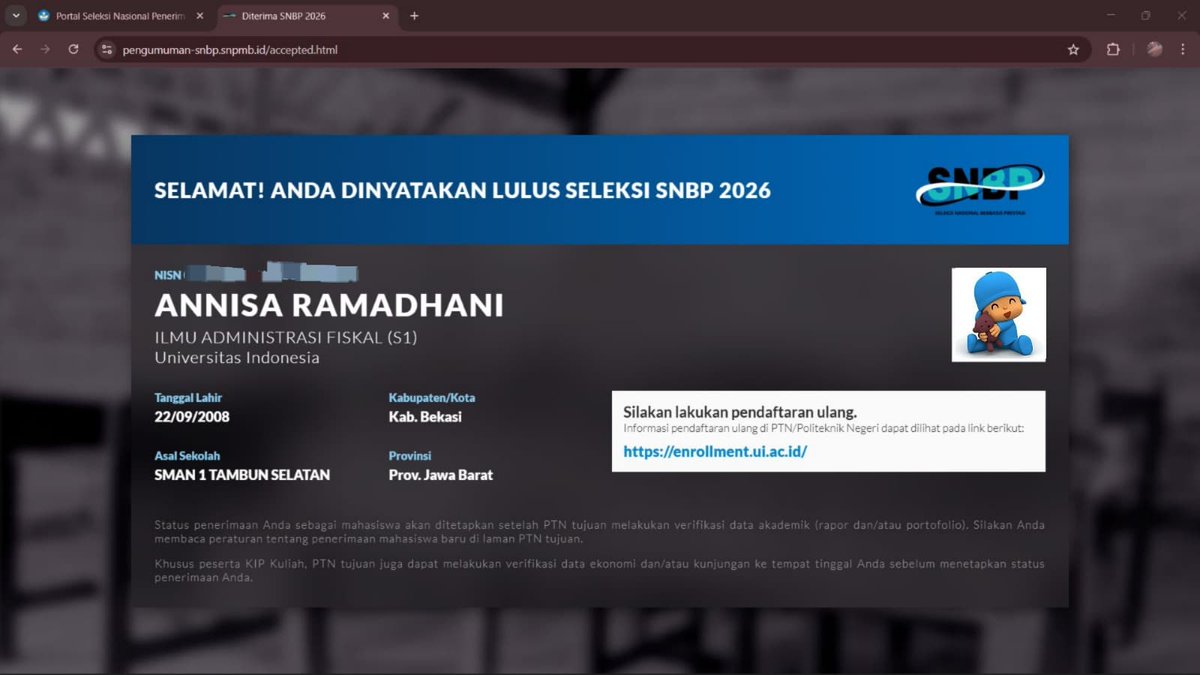Screen dimensions: 1200x675
Task: Click the SELAMAT! ANDA DINYATAKAN LULUS heading
Action: point(462,190)
